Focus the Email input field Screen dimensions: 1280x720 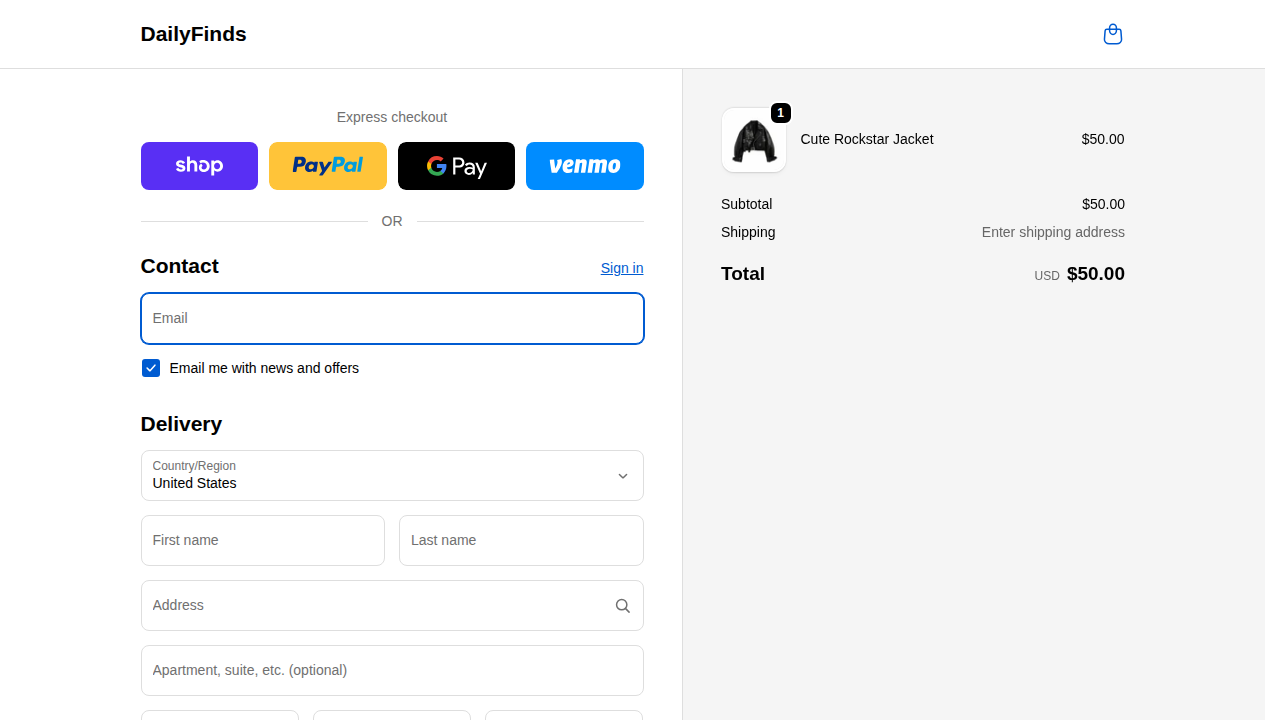392,318
